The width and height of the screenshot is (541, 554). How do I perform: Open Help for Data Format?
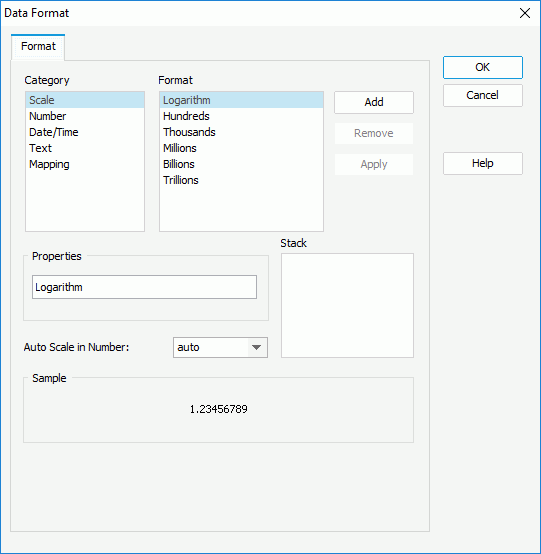(x=483, y=163)
